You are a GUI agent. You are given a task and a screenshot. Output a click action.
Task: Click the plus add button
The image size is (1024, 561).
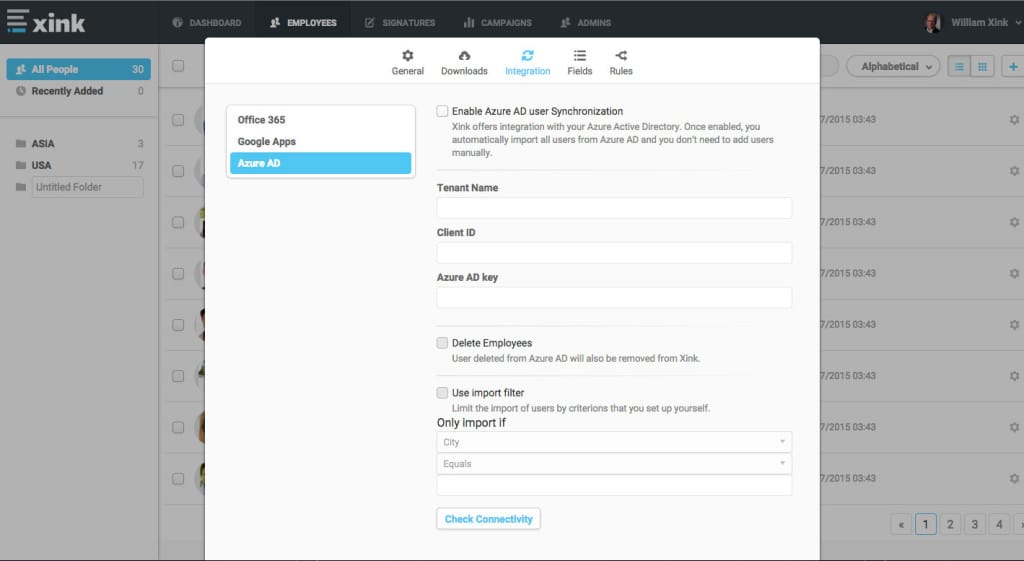(1013, 67)
